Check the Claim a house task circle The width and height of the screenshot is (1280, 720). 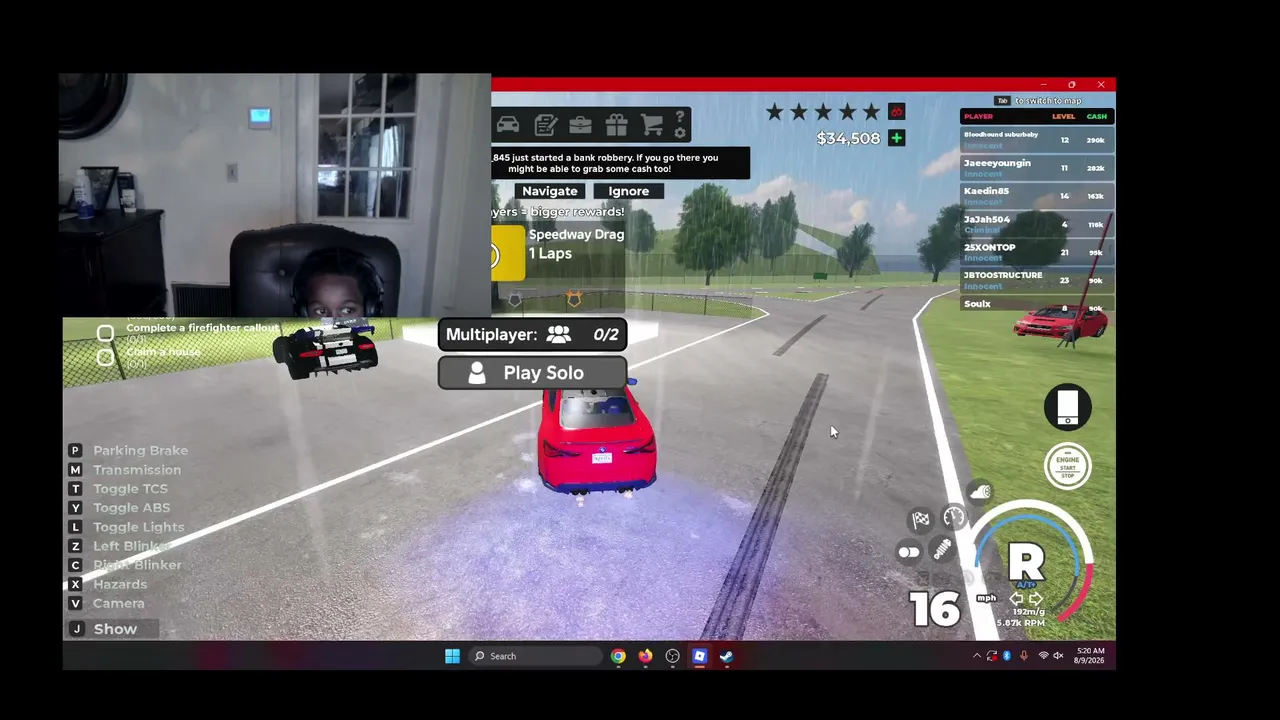[x=105, y=356]
